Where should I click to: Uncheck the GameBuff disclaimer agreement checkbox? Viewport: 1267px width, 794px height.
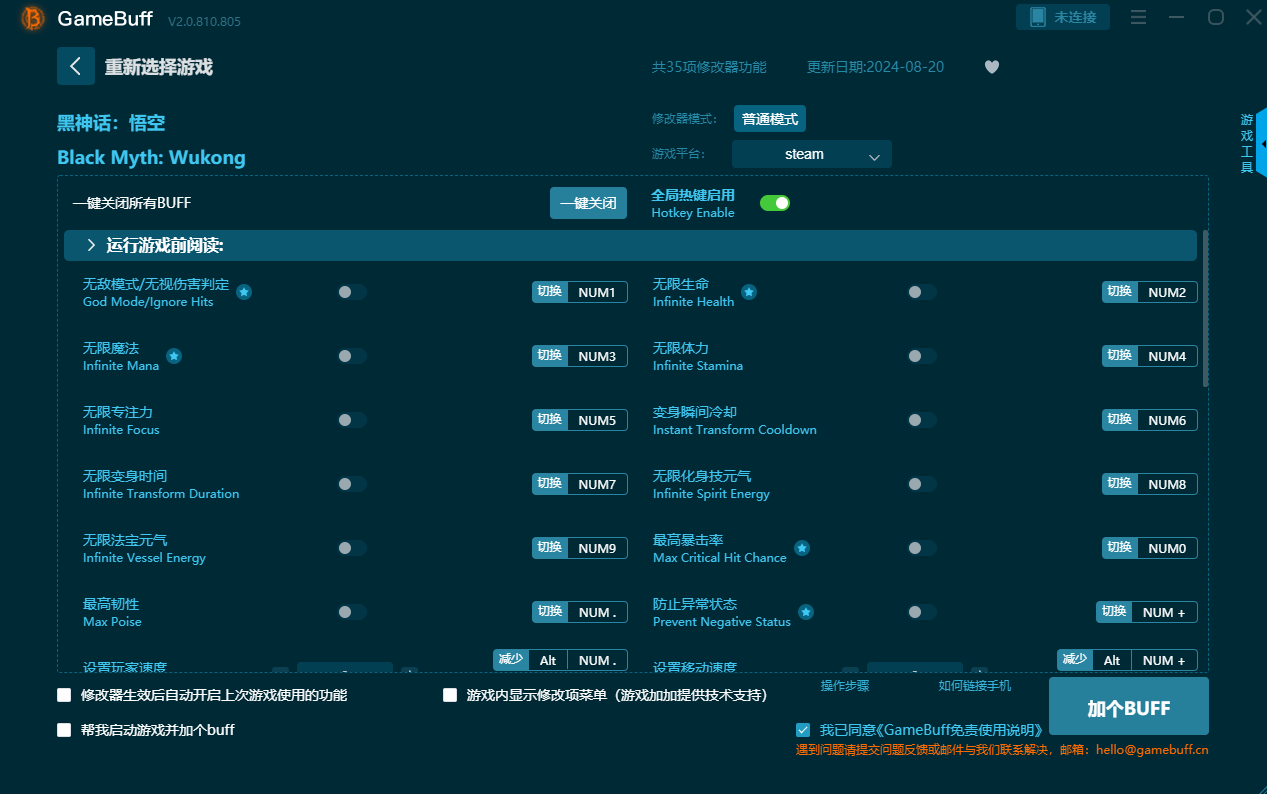(x=803, y=730)
